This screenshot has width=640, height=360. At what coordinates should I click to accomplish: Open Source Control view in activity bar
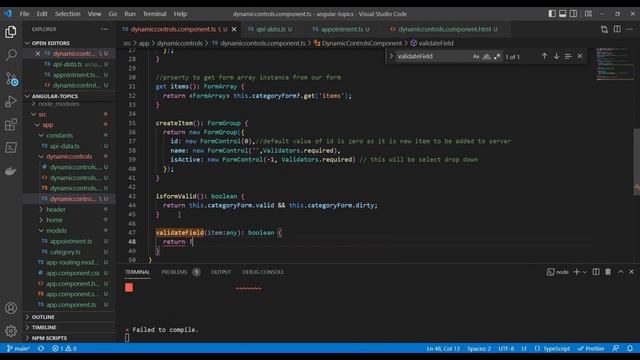click(x=11, y=78)
